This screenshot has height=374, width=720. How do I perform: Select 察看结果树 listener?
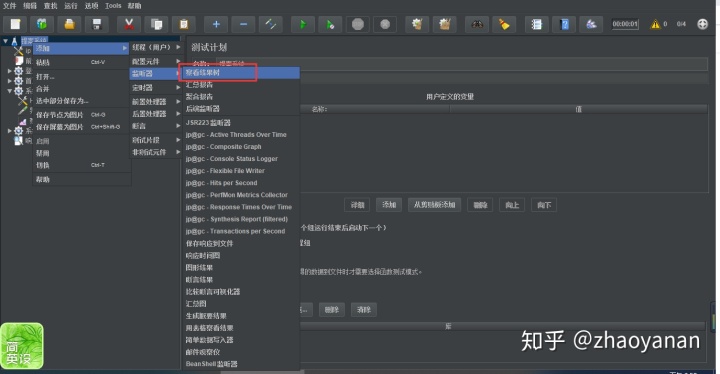click(x=241, y=73)
